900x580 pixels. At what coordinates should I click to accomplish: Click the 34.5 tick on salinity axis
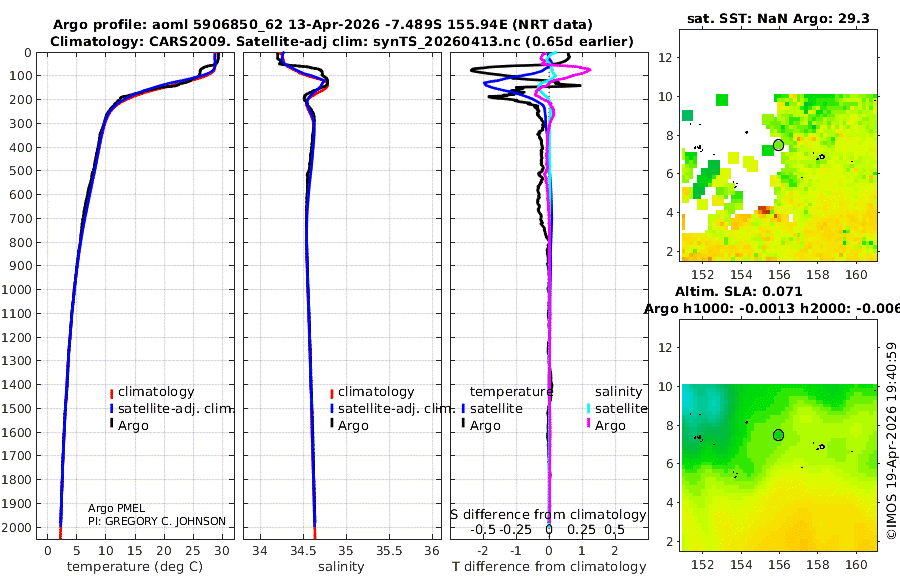(302, 551)
